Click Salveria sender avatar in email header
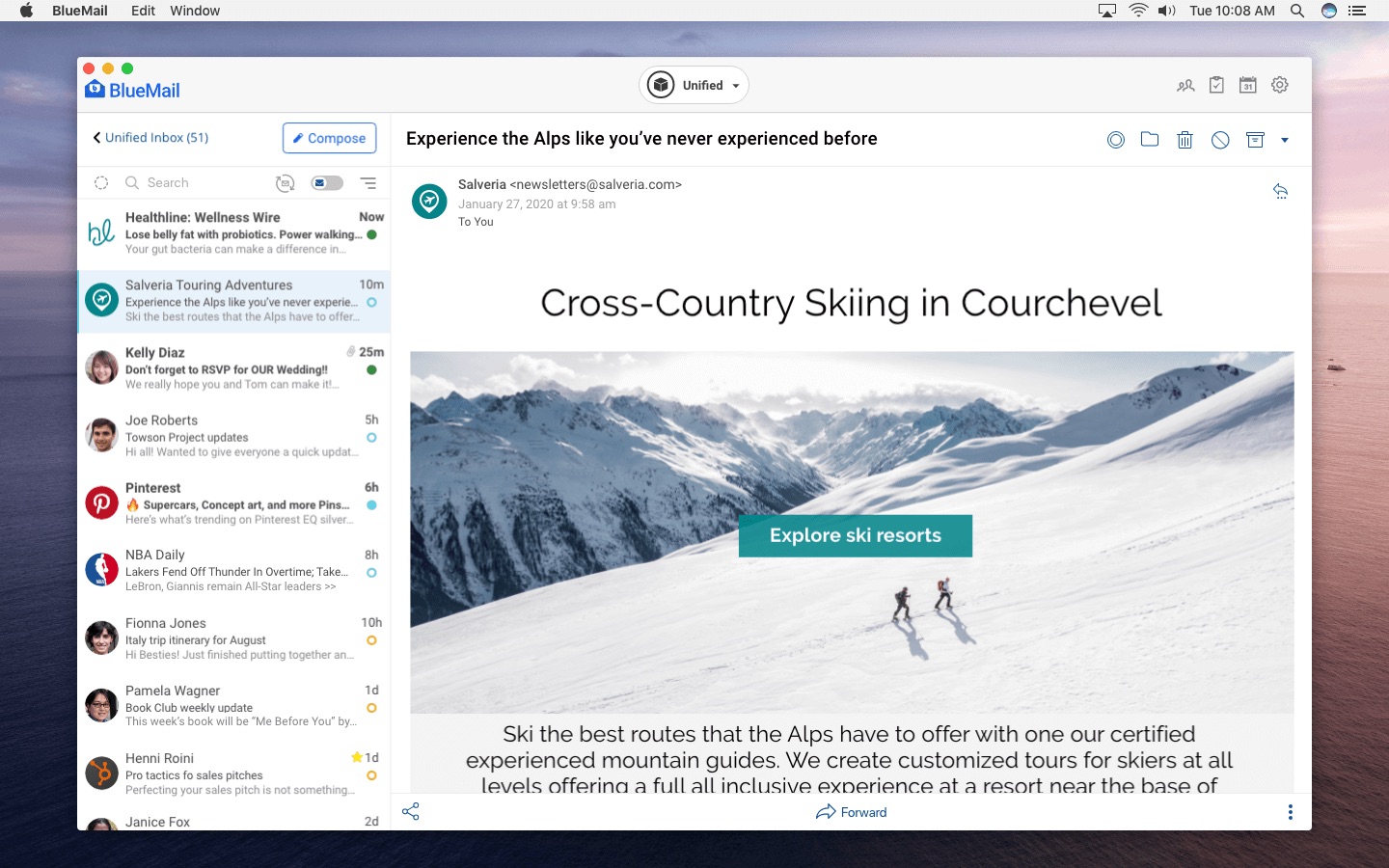The image size is (1389, 868). (x=429, y=201)
